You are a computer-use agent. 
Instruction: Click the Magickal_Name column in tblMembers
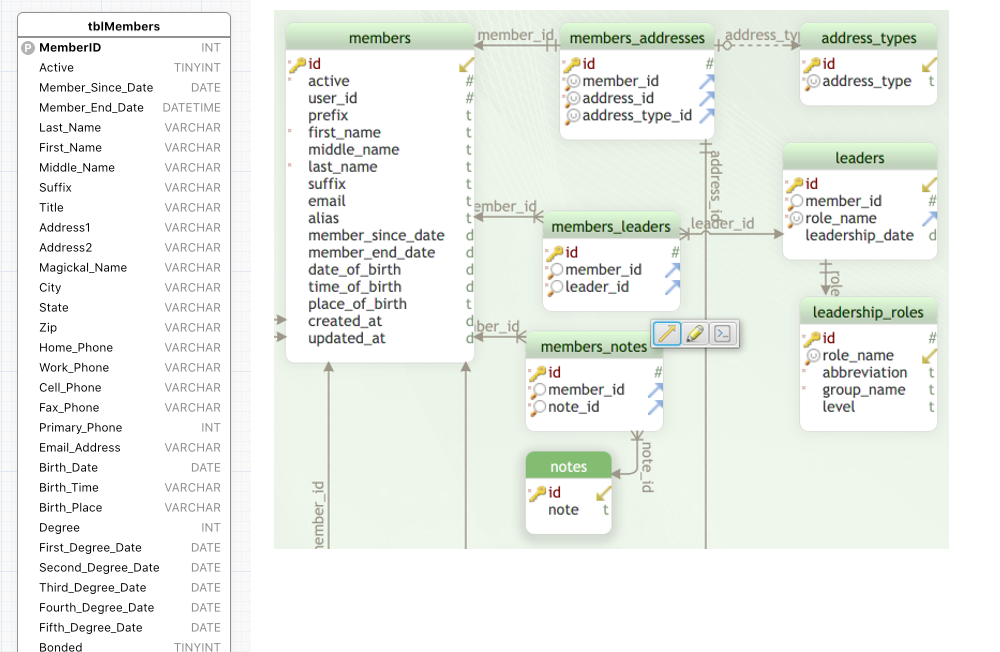tap(124, 268)
